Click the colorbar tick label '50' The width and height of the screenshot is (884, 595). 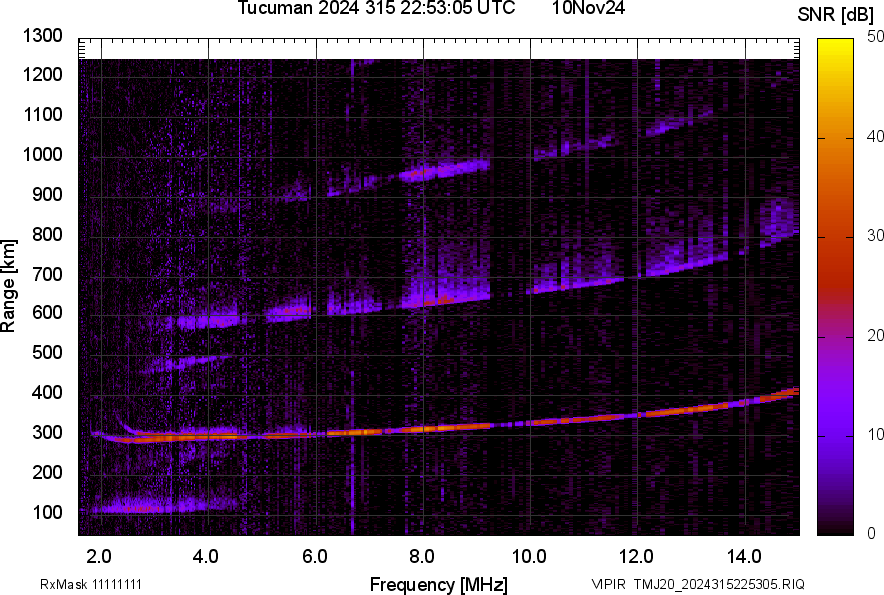(x=875, y=37)
